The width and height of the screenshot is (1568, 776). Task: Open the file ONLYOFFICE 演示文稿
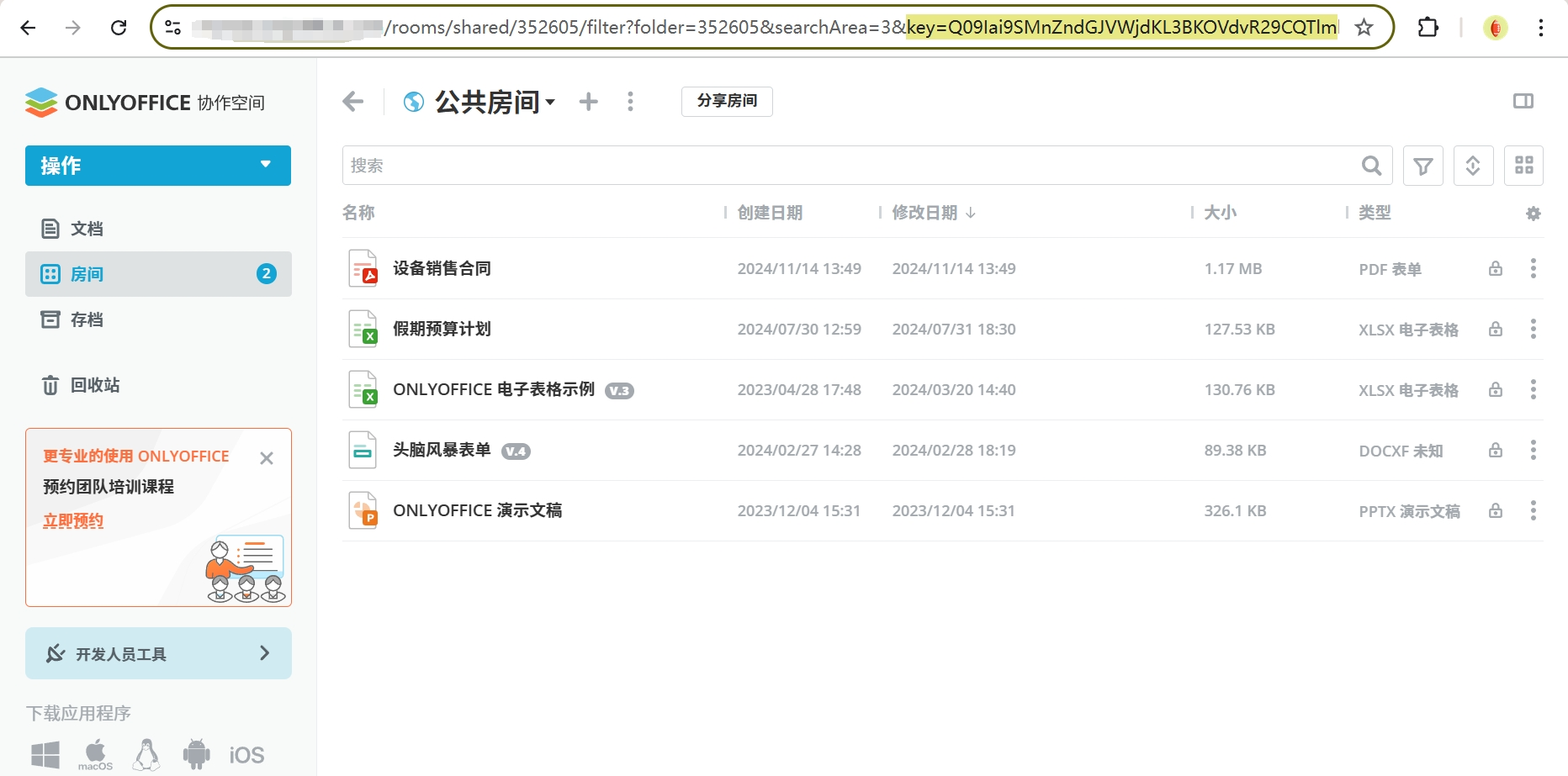pos(477,510)
